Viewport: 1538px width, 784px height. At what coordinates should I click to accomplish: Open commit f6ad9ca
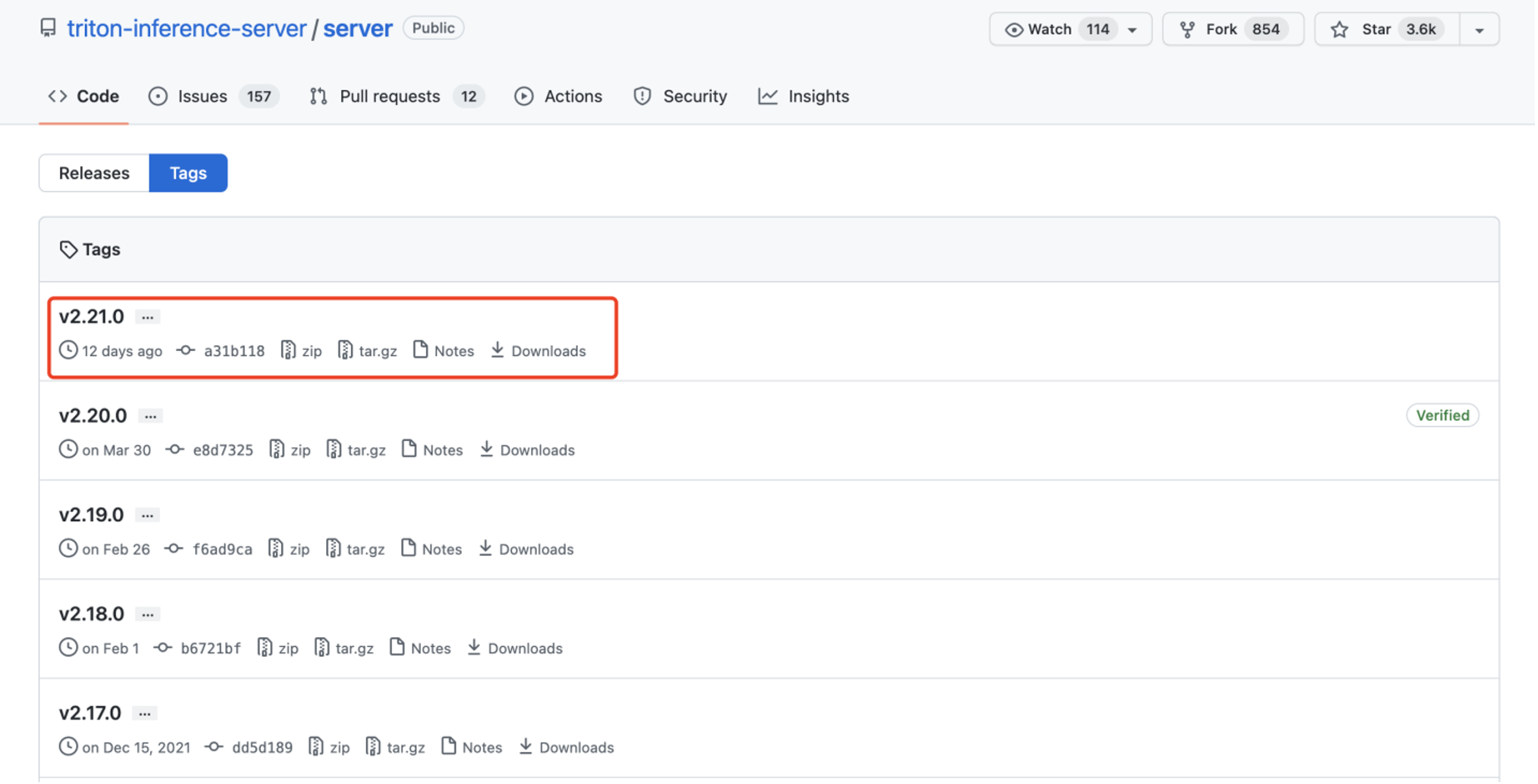222,549
